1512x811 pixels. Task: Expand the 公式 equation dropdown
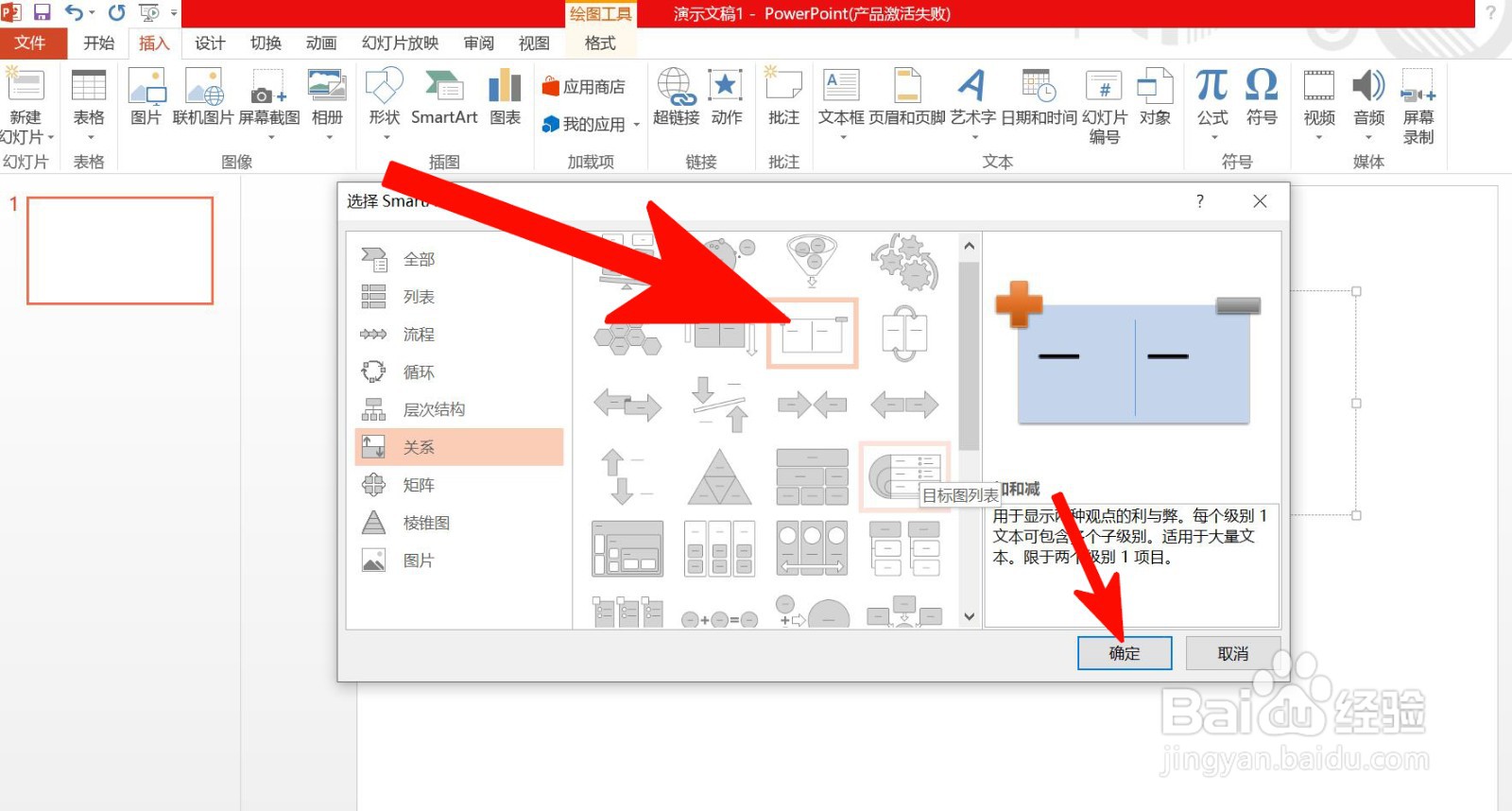click(x=1212, y=138)
